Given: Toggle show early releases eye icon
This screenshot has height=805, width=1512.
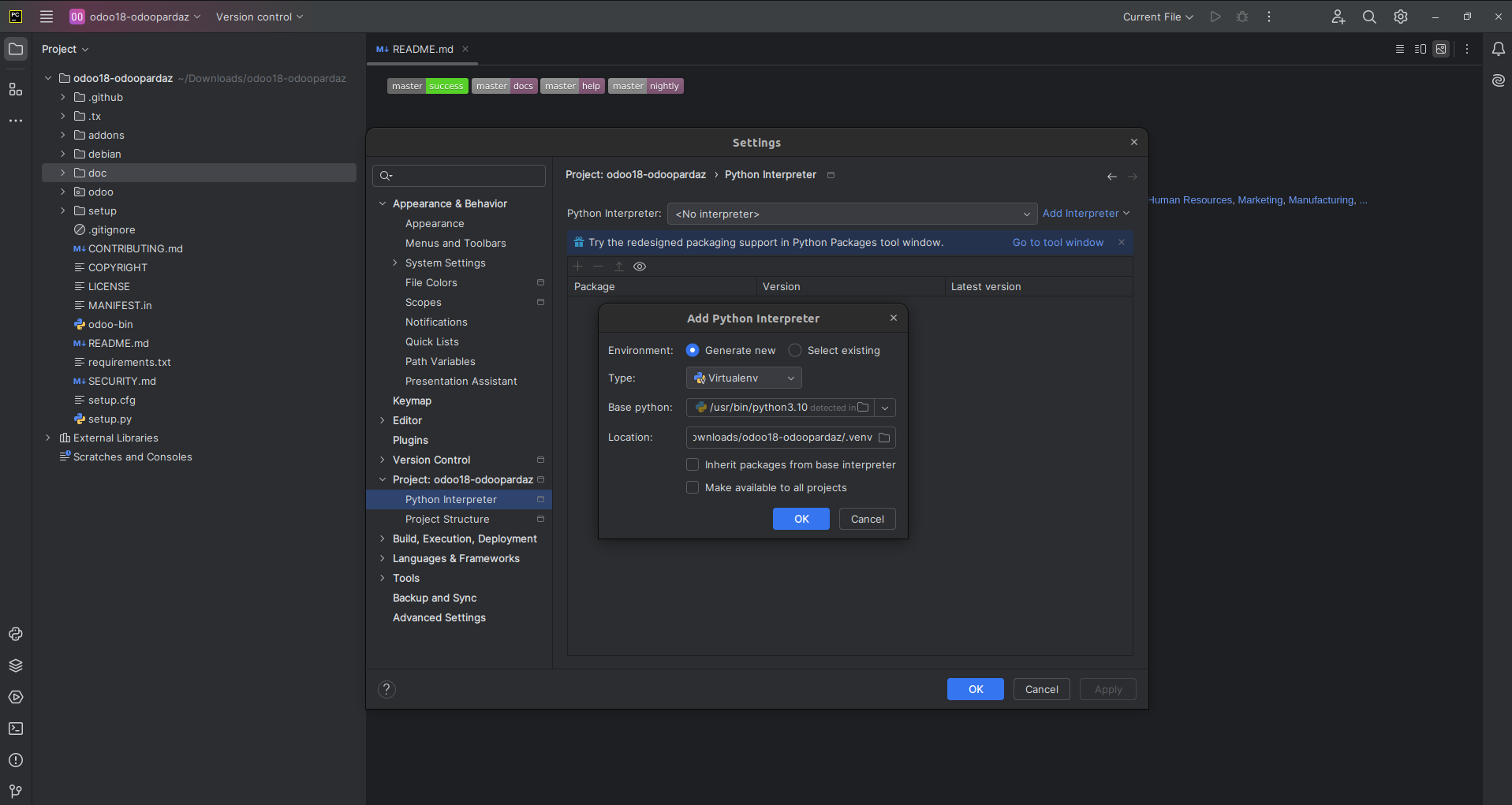Looking at the screenshot, I should click(x=640, y=266).
